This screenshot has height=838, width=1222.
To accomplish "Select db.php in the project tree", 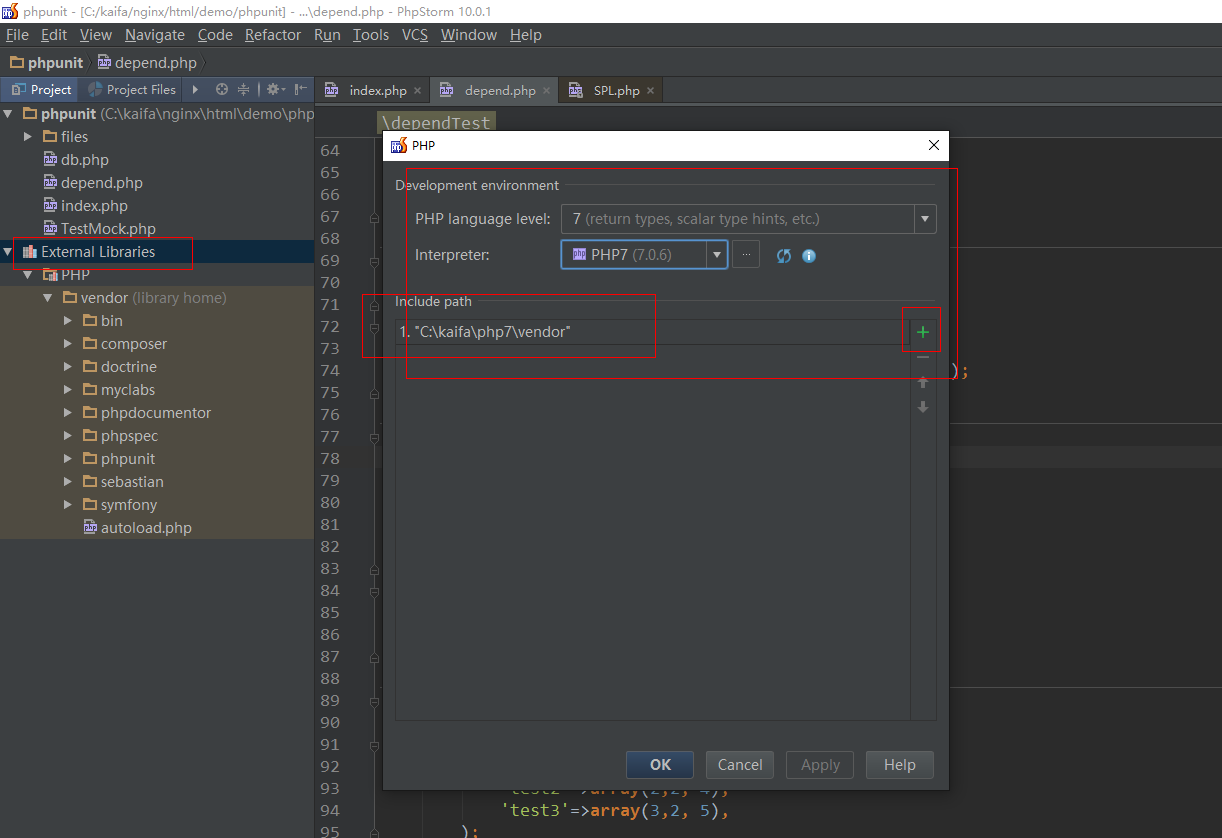I will tap(85, 160).
